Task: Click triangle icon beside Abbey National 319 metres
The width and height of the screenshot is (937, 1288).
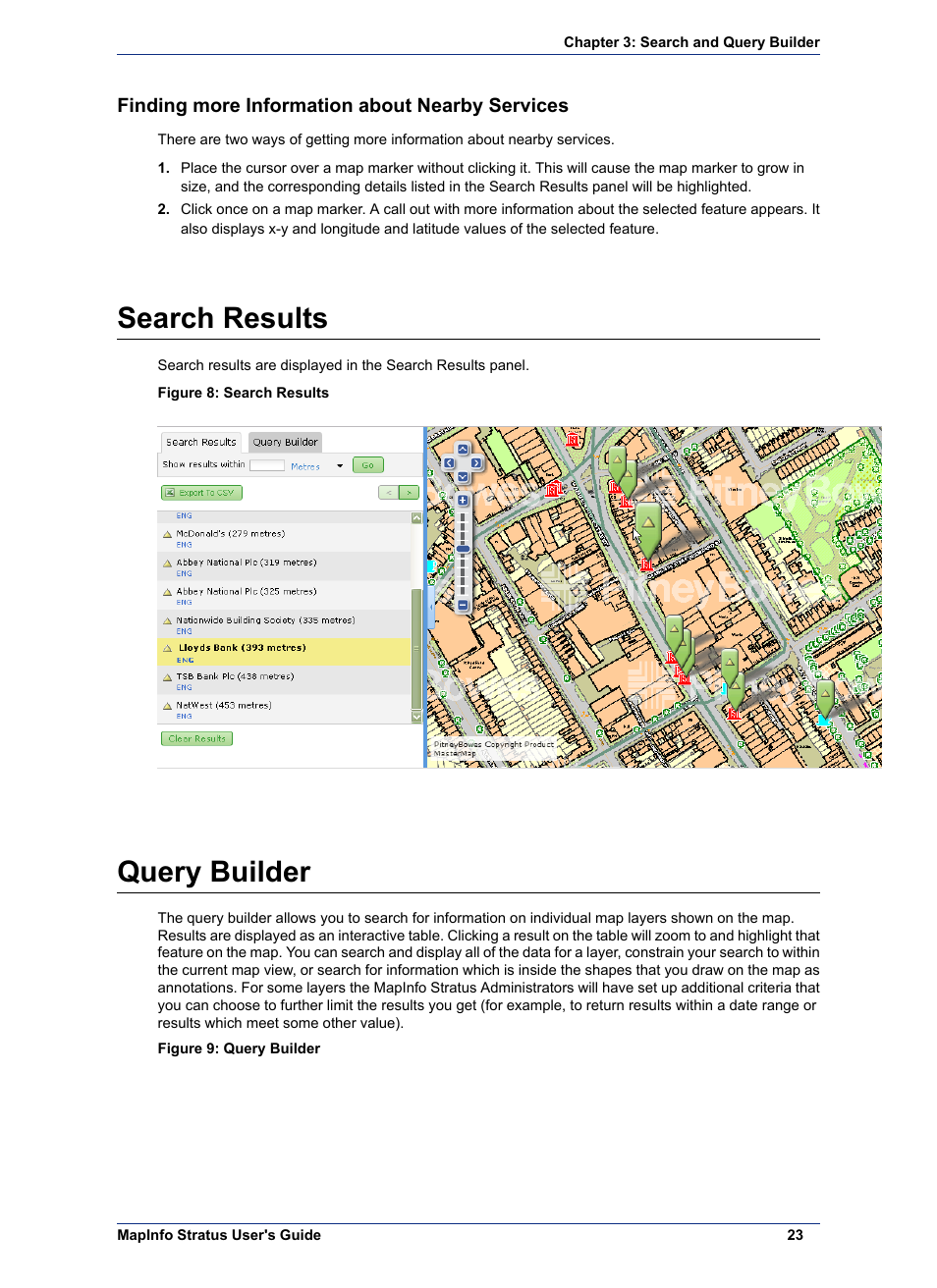Action: 167,563
